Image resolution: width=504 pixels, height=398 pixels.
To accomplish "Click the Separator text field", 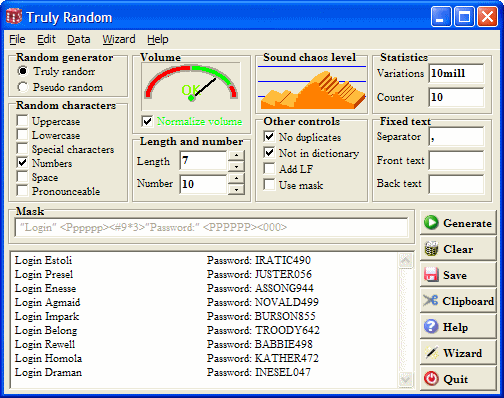I will [x=456, y=137].
